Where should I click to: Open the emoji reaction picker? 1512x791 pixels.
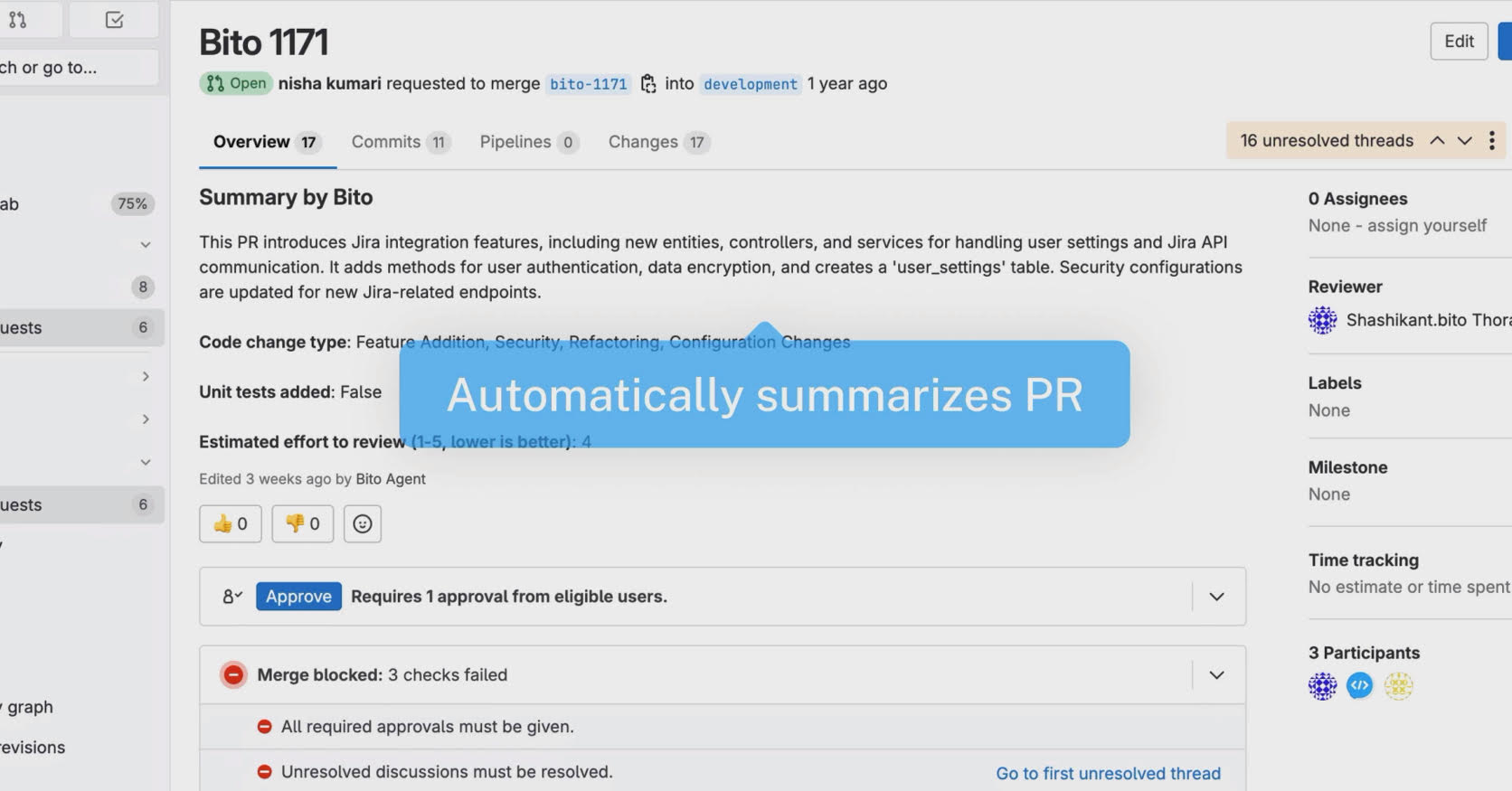click(x=362, y=523)
